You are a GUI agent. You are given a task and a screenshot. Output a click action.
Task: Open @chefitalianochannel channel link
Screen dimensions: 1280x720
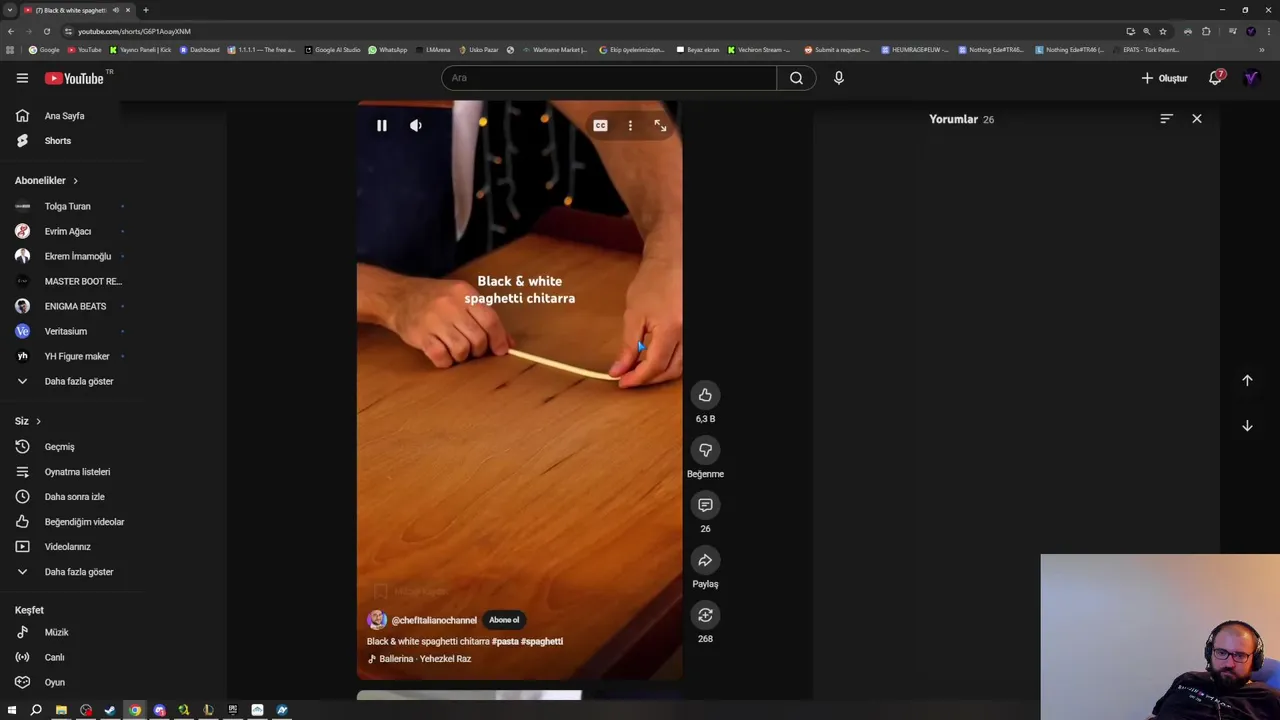pyautogui.click(x=434, y=620)
